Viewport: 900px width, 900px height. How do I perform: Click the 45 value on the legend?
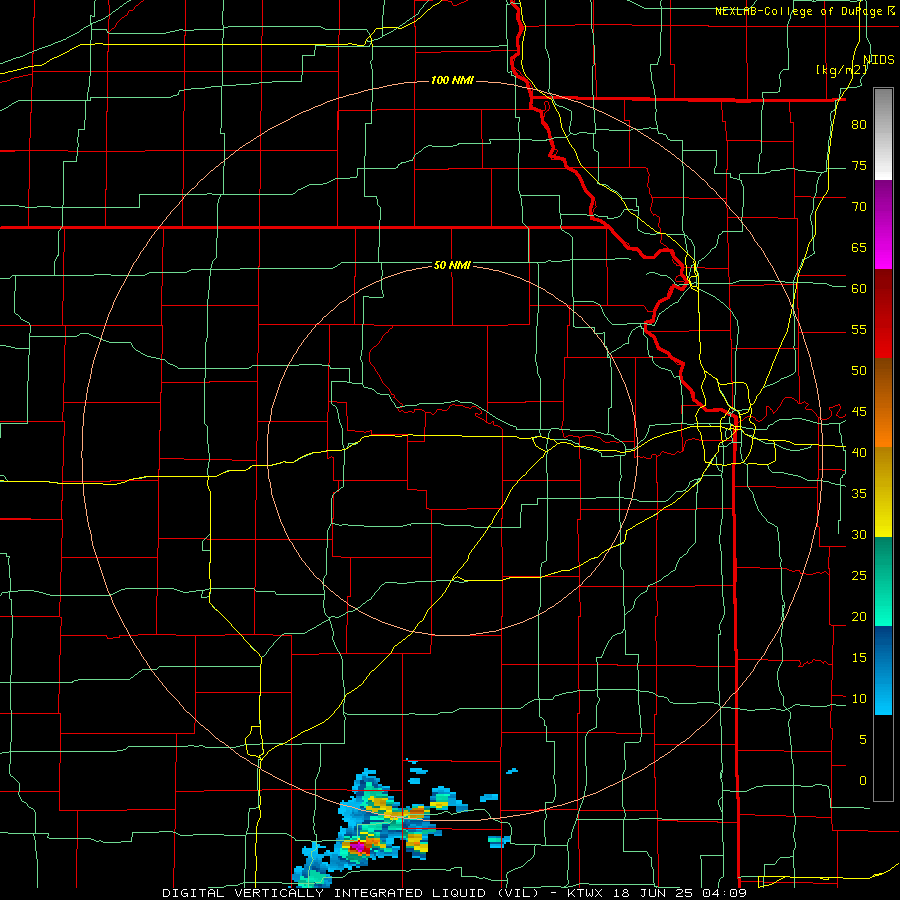coord(859,412)
